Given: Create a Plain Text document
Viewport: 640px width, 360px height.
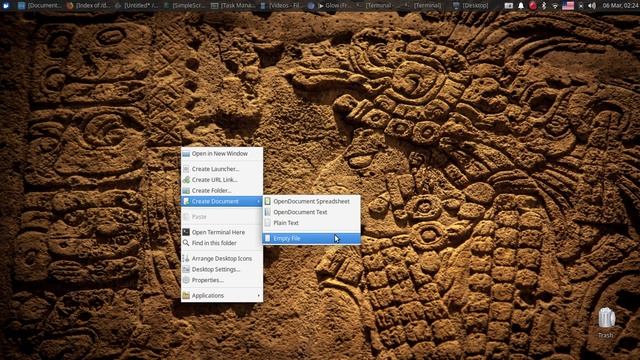Looking at the screenshot, I should coord(311,223).
